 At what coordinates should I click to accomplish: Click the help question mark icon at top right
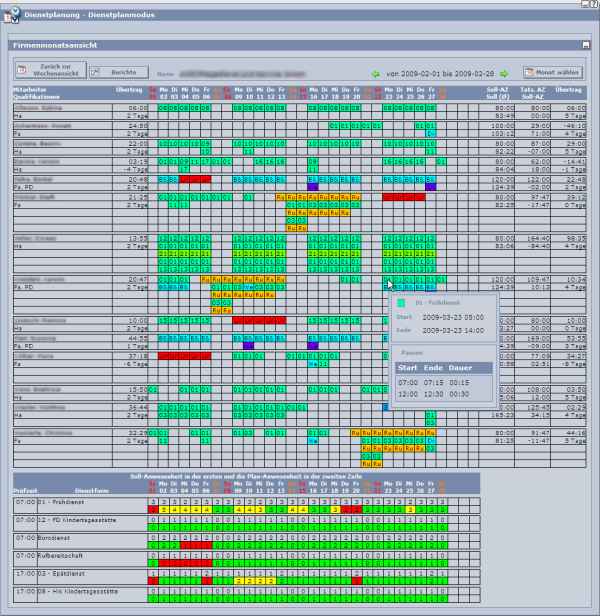[x=594, y=4]
